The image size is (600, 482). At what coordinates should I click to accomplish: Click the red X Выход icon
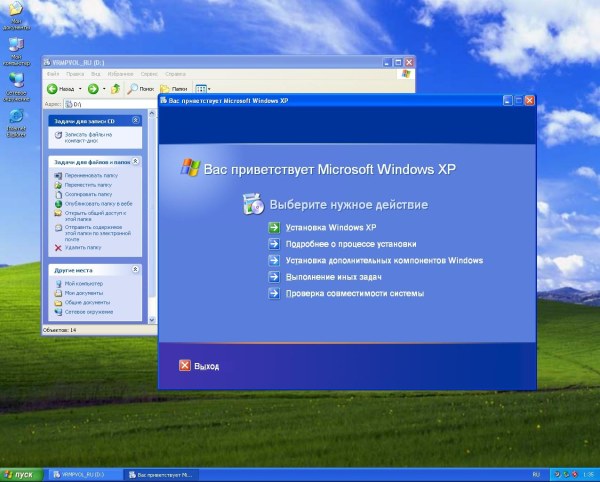[184, 366]
